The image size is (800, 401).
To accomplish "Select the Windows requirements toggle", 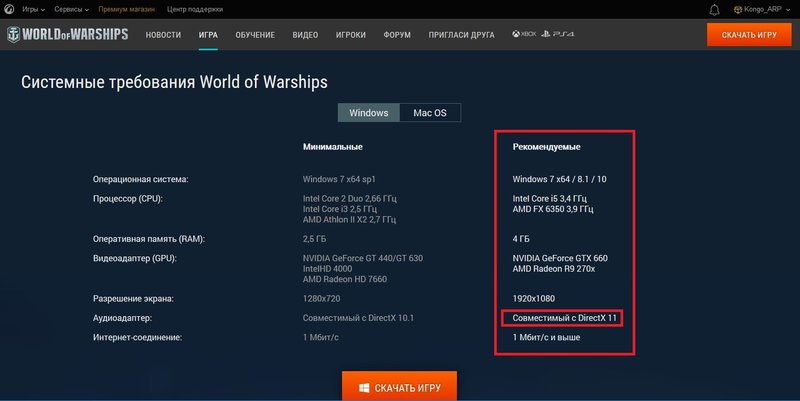I will click(x=368, y=113).
